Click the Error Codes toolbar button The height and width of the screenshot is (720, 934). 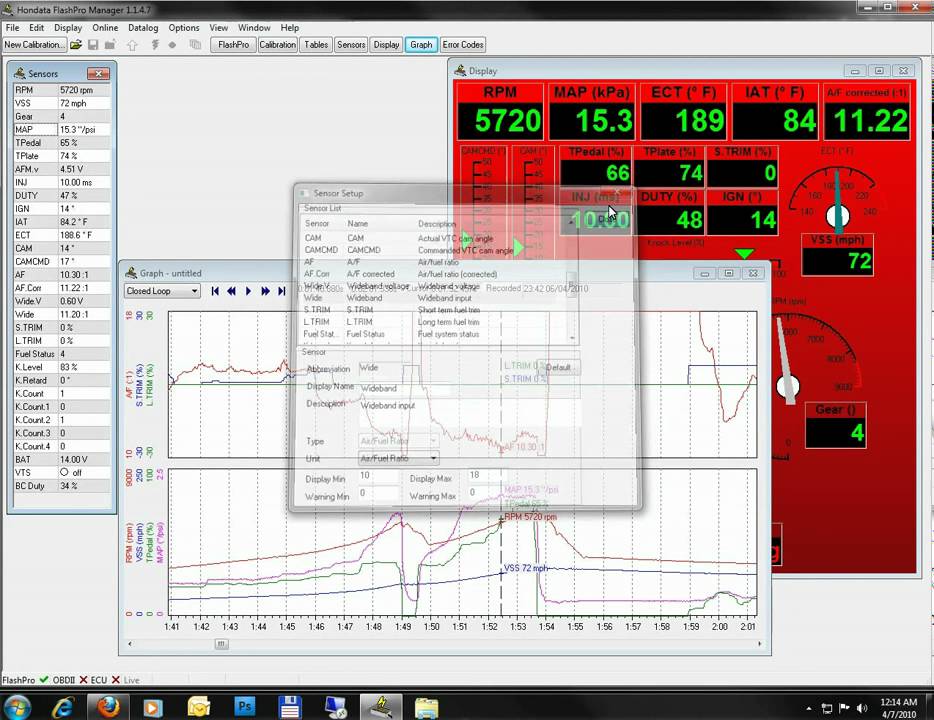tap(463, 45)
